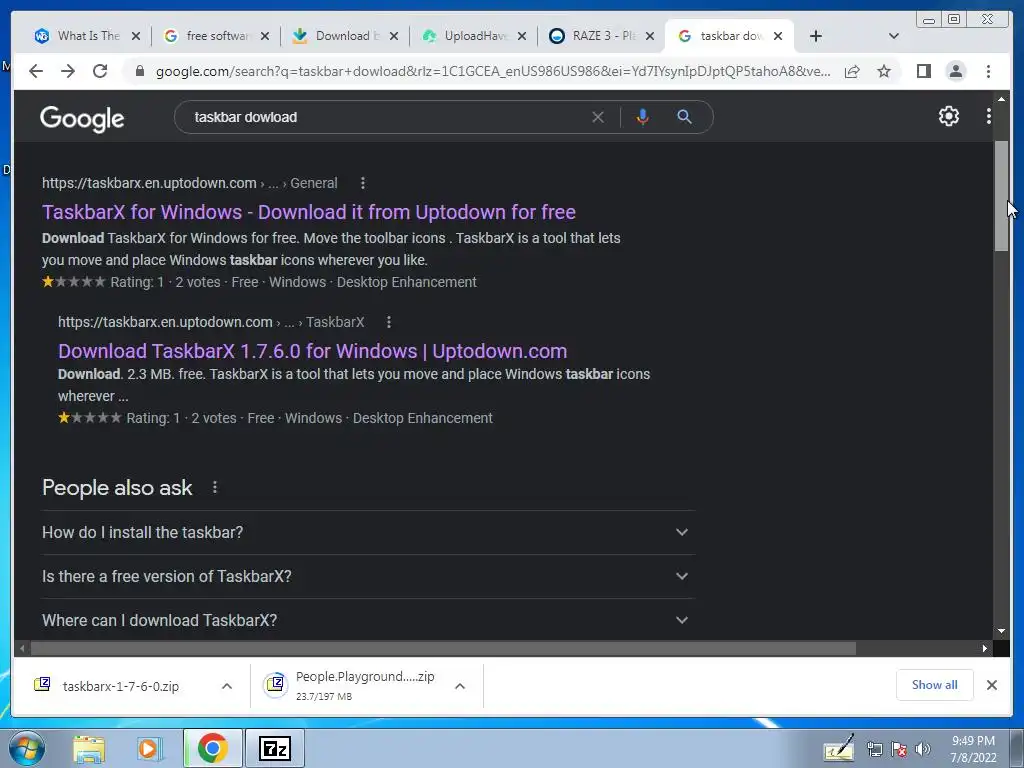Go to Google home via the logo

click(x=82, y=118)
